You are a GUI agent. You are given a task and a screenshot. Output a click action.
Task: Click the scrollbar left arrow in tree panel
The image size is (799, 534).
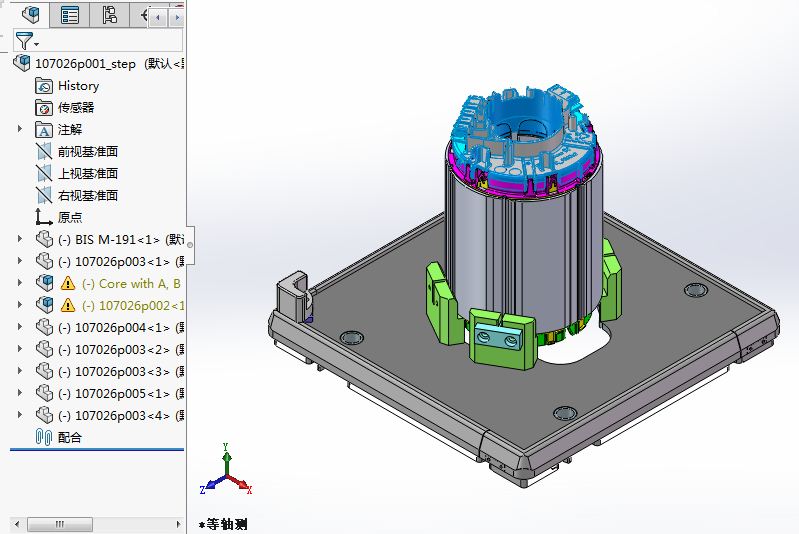tap(17, 524)
